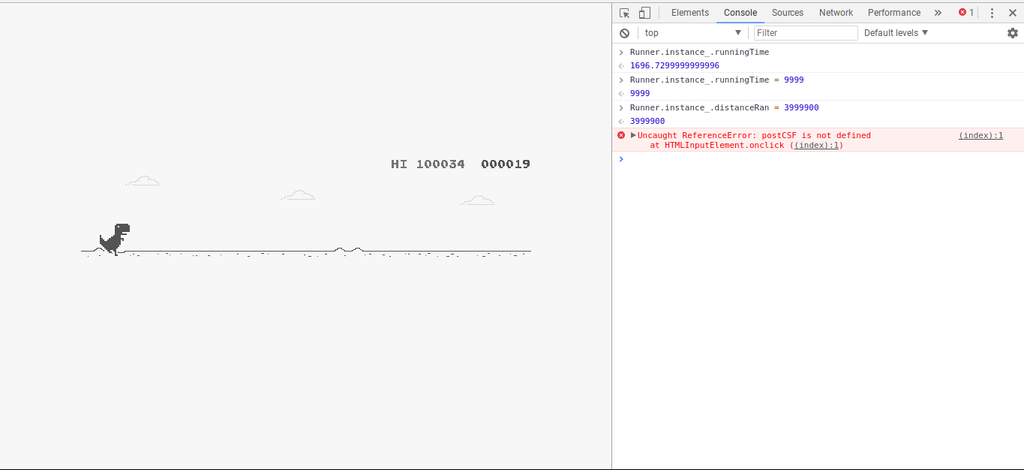Viewport: 1024px width, 470px height.
Task: Open the Network tab
Action: tap(836, 12)
